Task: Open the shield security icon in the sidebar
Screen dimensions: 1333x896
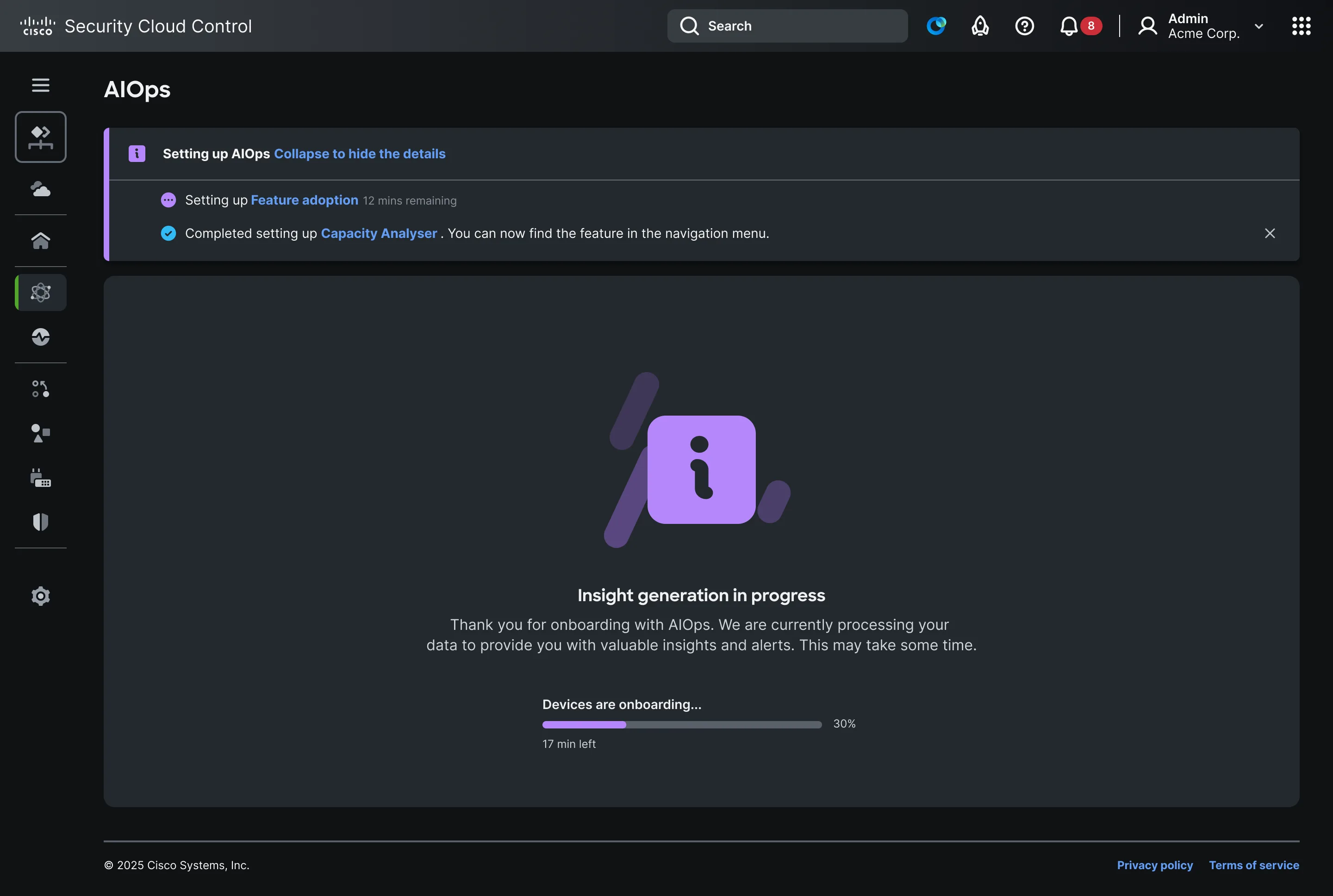Action: click(x=41, y=522)
